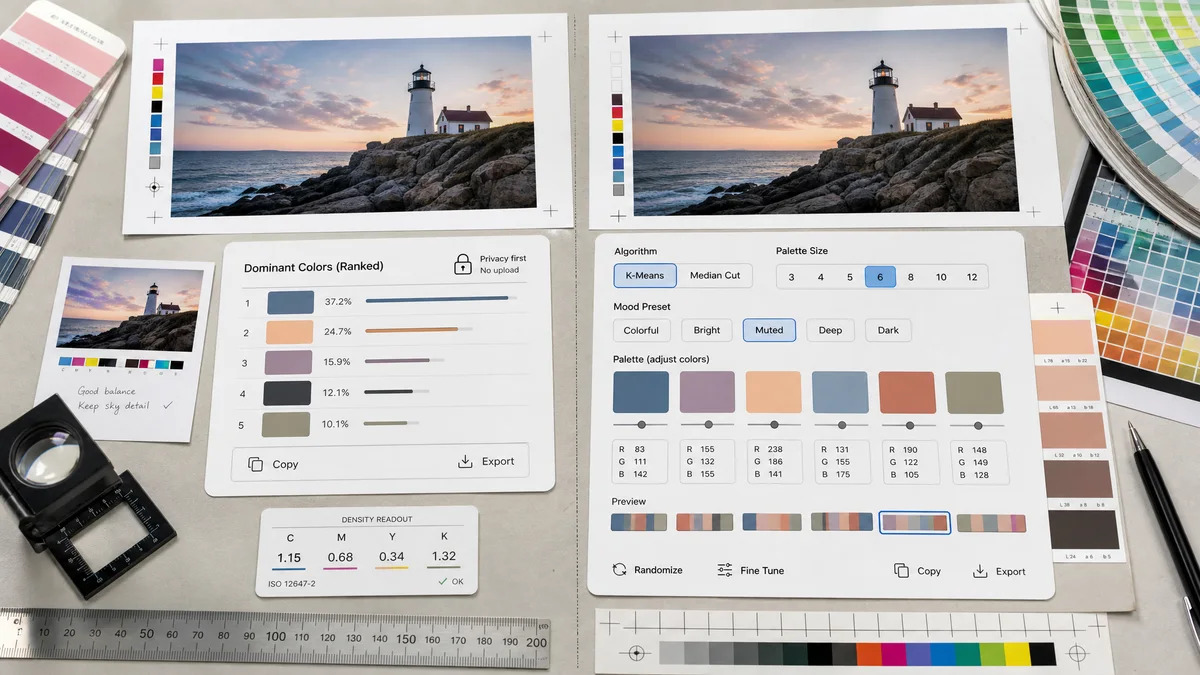Click the rank 3 mauve dominant color swatch
The height and width of the screenshot is (675, 1200).
point(289,362)
